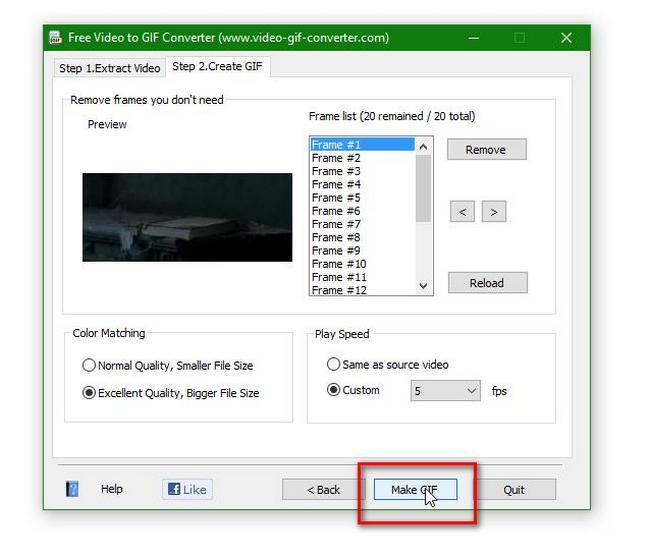650x557 pixels.
Task: Select Frame #8 in the list
Action: (x=363, y=237)
